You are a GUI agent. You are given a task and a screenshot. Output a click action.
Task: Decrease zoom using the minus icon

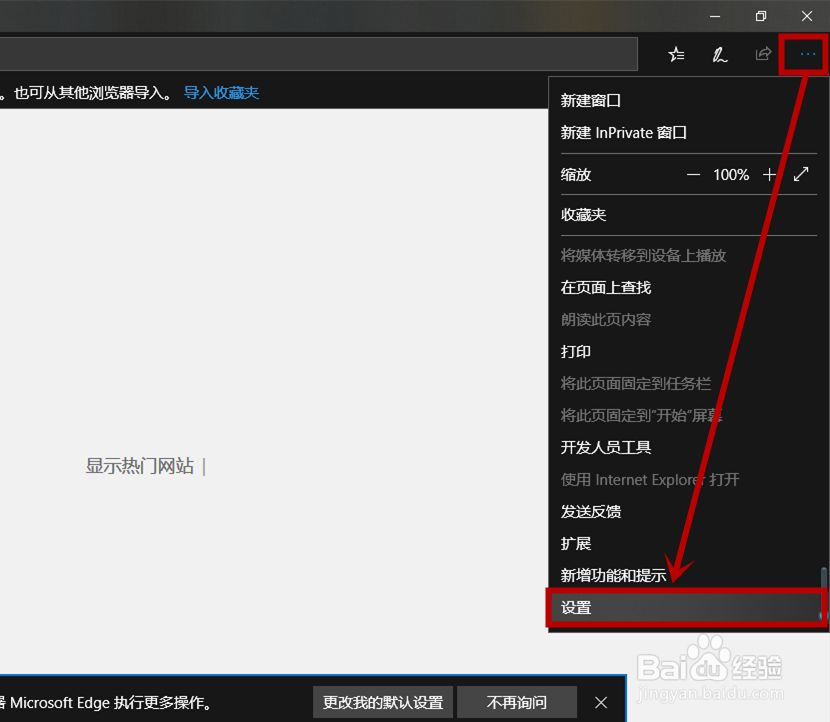point(693,174)
